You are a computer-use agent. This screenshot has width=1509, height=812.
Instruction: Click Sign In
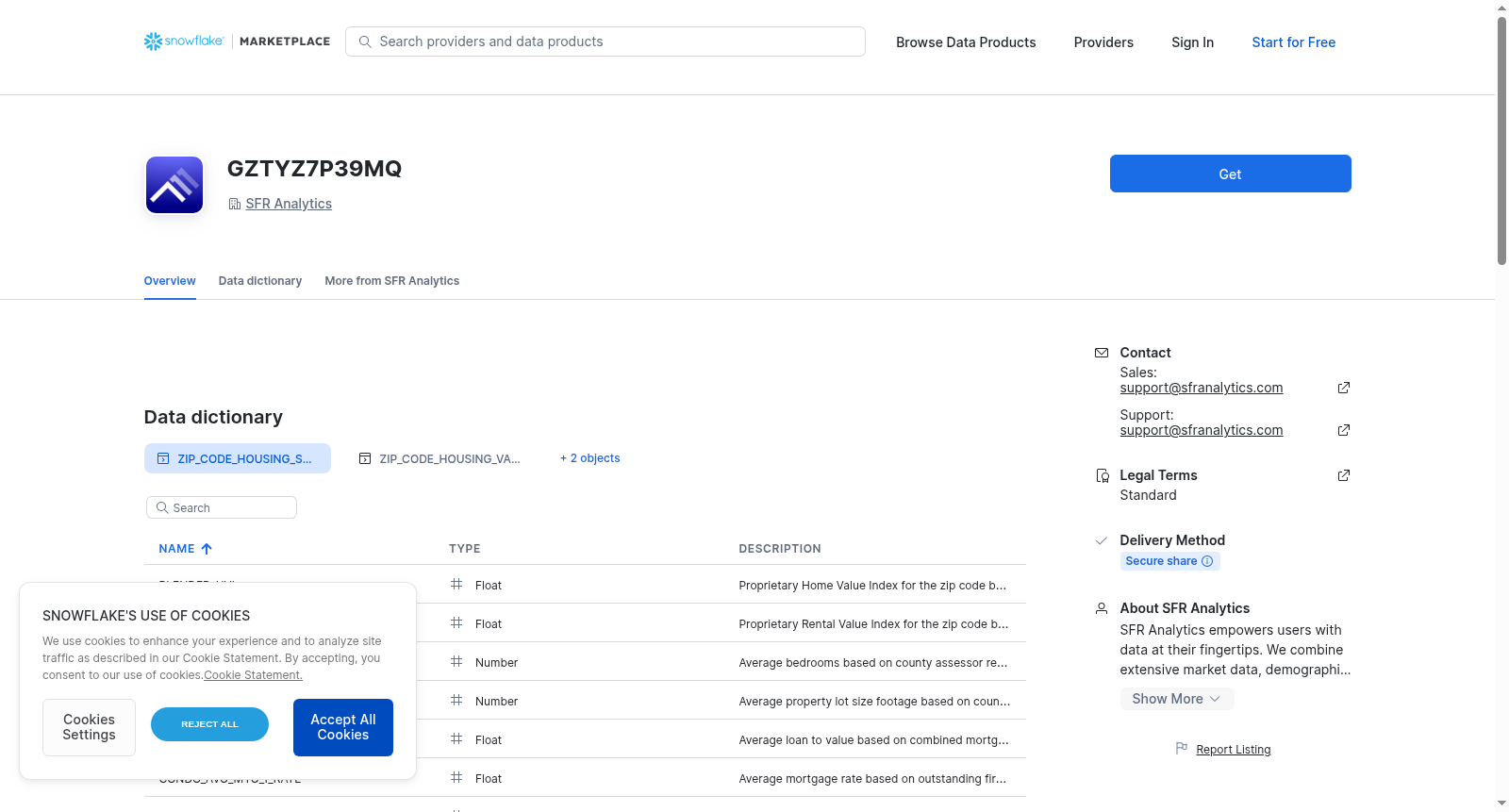(1193, 42)
